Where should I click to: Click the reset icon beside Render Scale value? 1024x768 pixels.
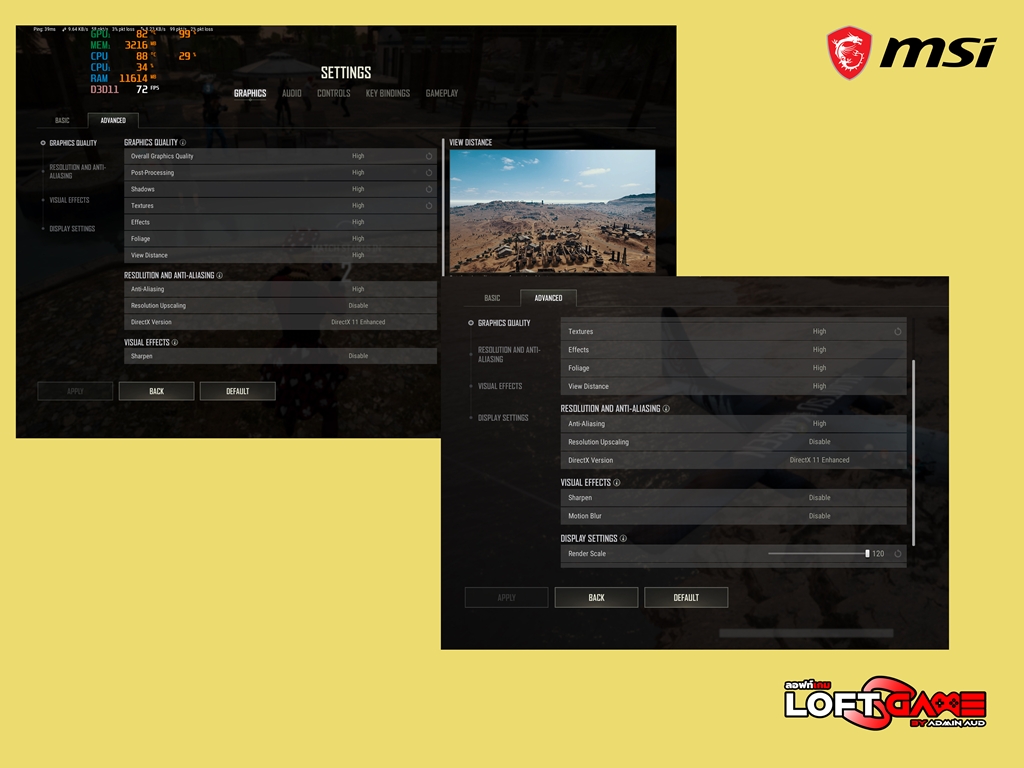(898, 554)
